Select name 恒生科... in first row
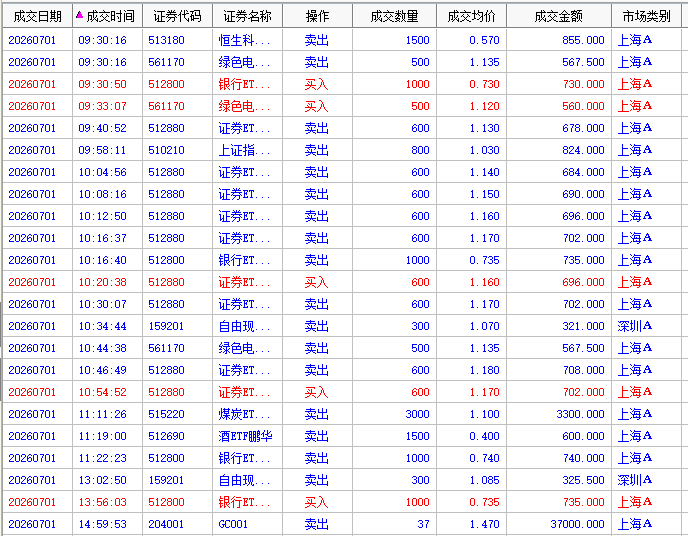688x536 pixels. pos(244,40)
